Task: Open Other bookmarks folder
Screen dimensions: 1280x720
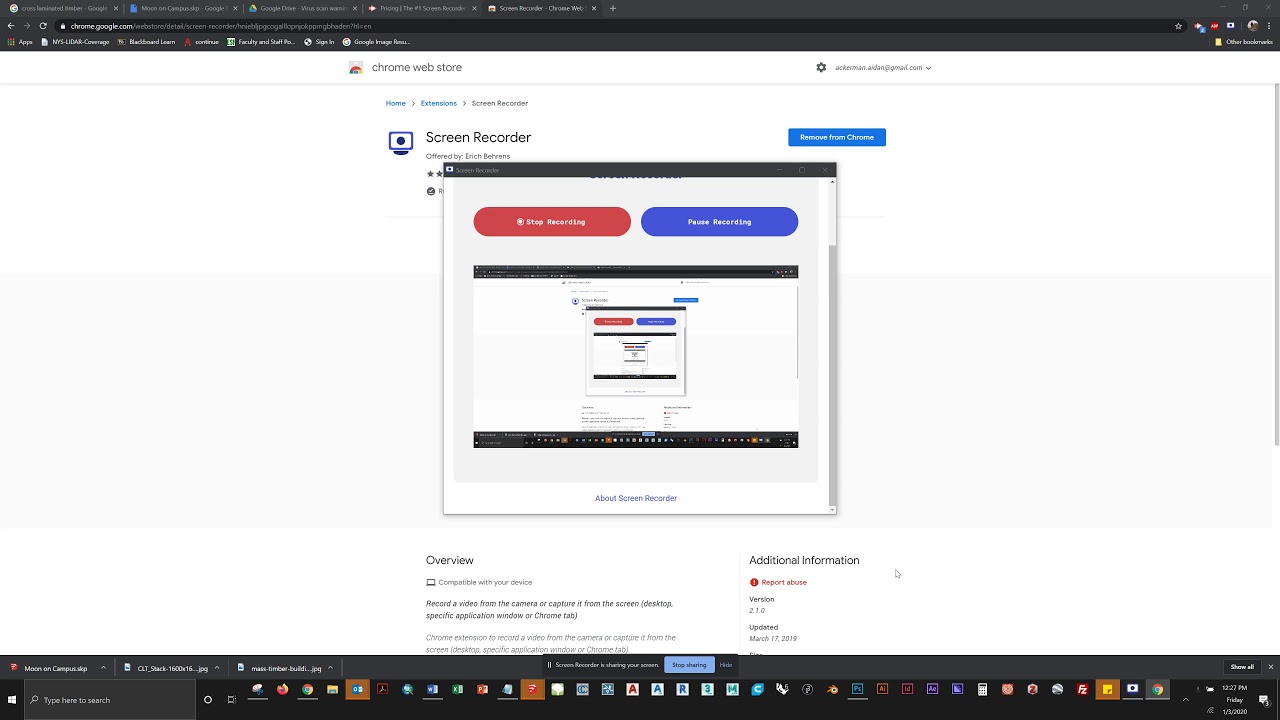Action: (1243, 42)
